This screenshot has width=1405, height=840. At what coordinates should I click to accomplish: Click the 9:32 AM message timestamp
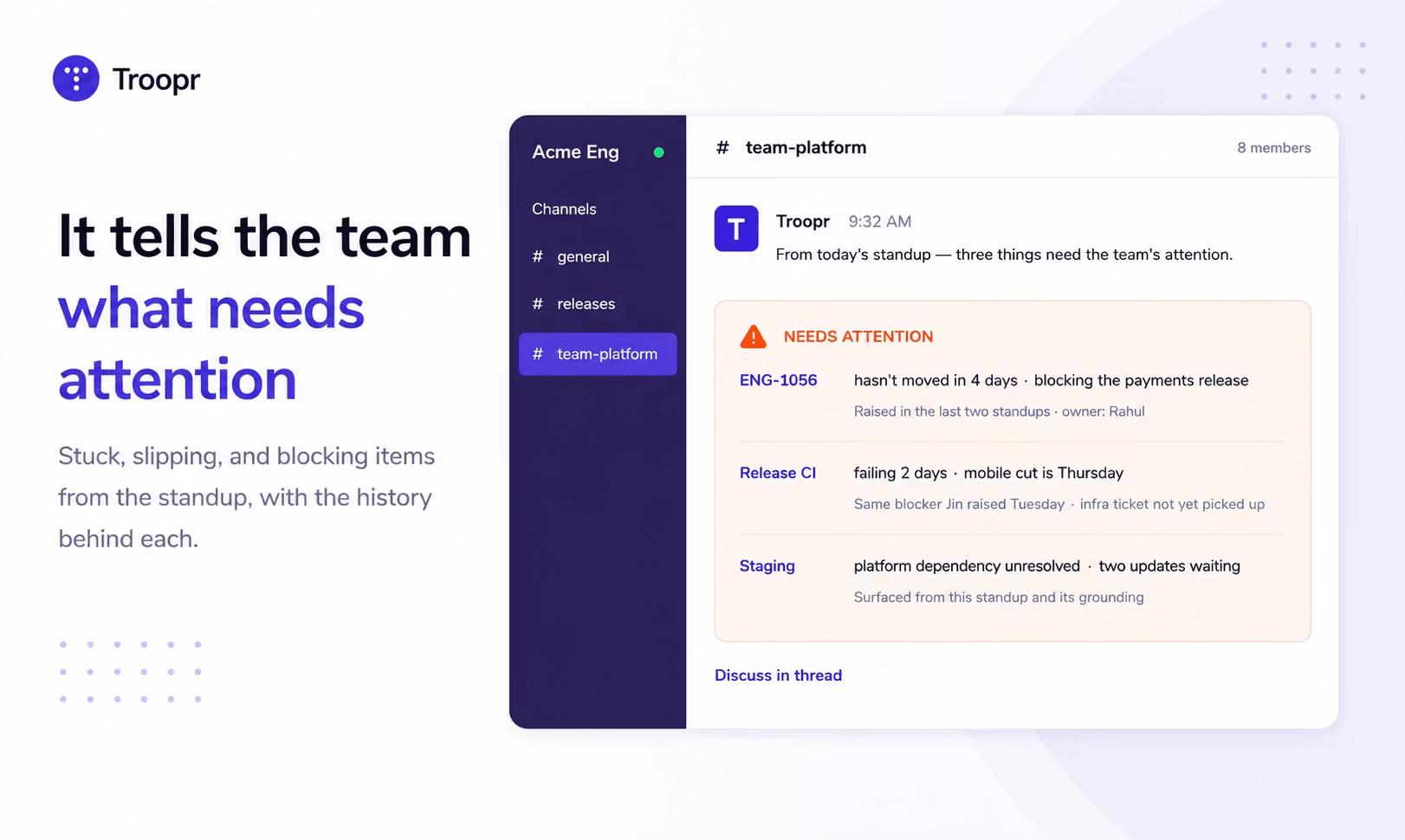879,222
